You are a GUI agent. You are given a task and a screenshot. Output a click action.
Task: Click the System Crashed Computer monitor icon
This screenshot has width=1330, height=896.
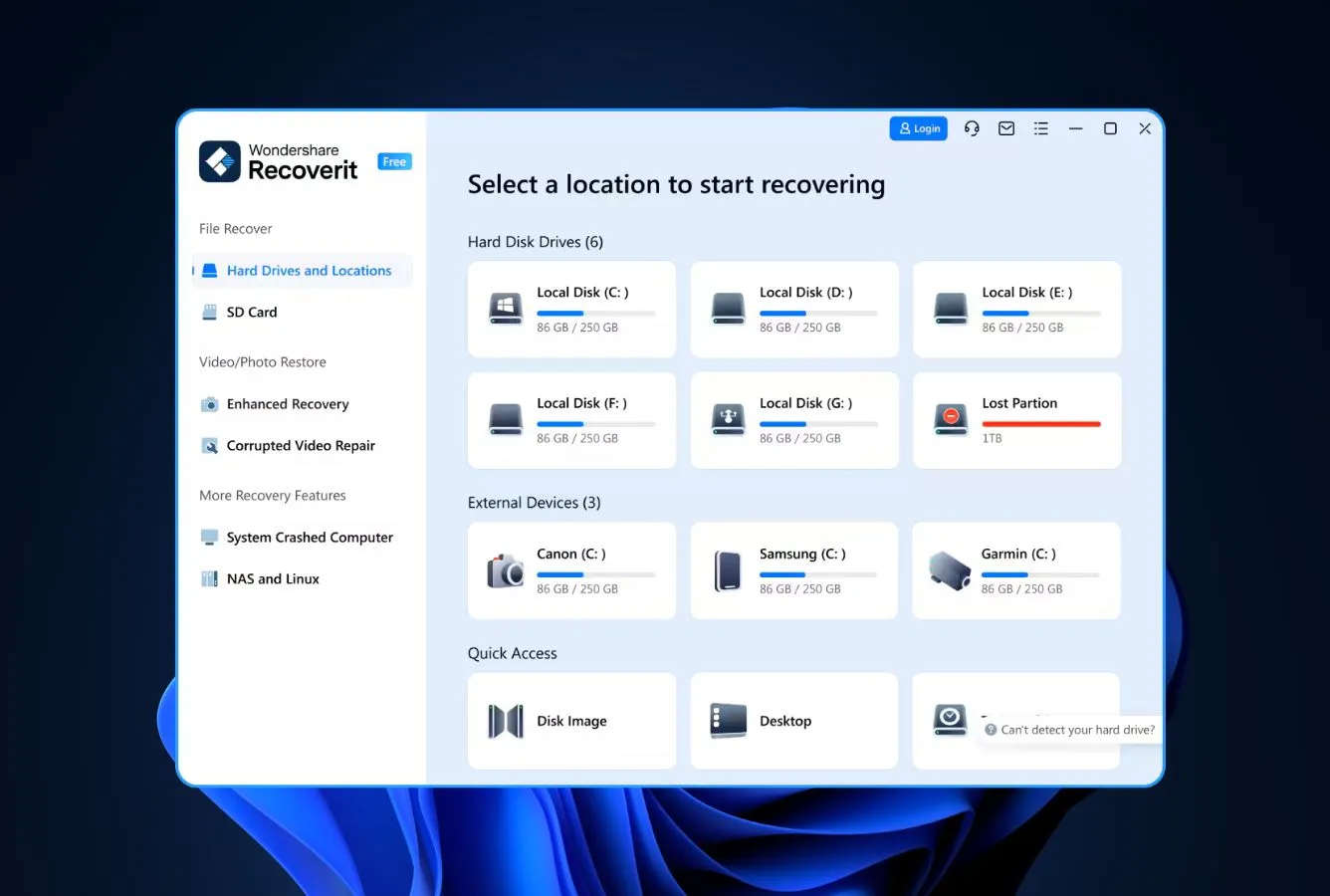coord(210,538)
